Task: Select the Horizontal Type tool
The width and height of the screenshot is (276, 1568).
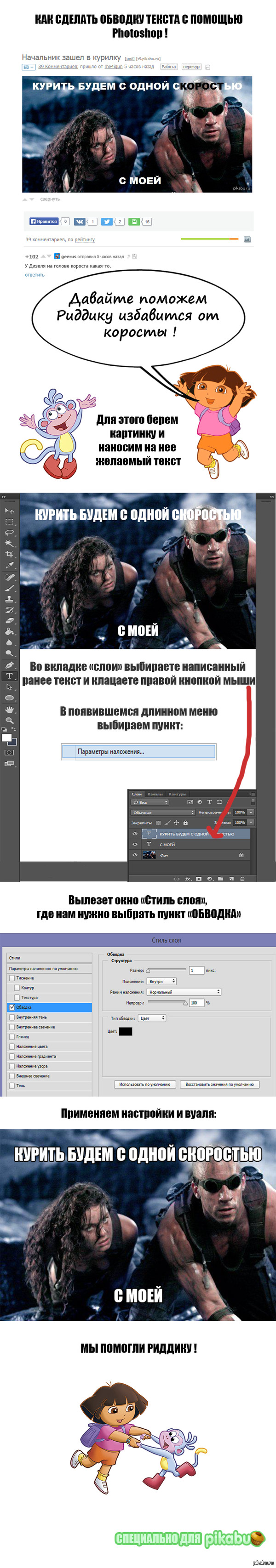Action: point(9,676)
